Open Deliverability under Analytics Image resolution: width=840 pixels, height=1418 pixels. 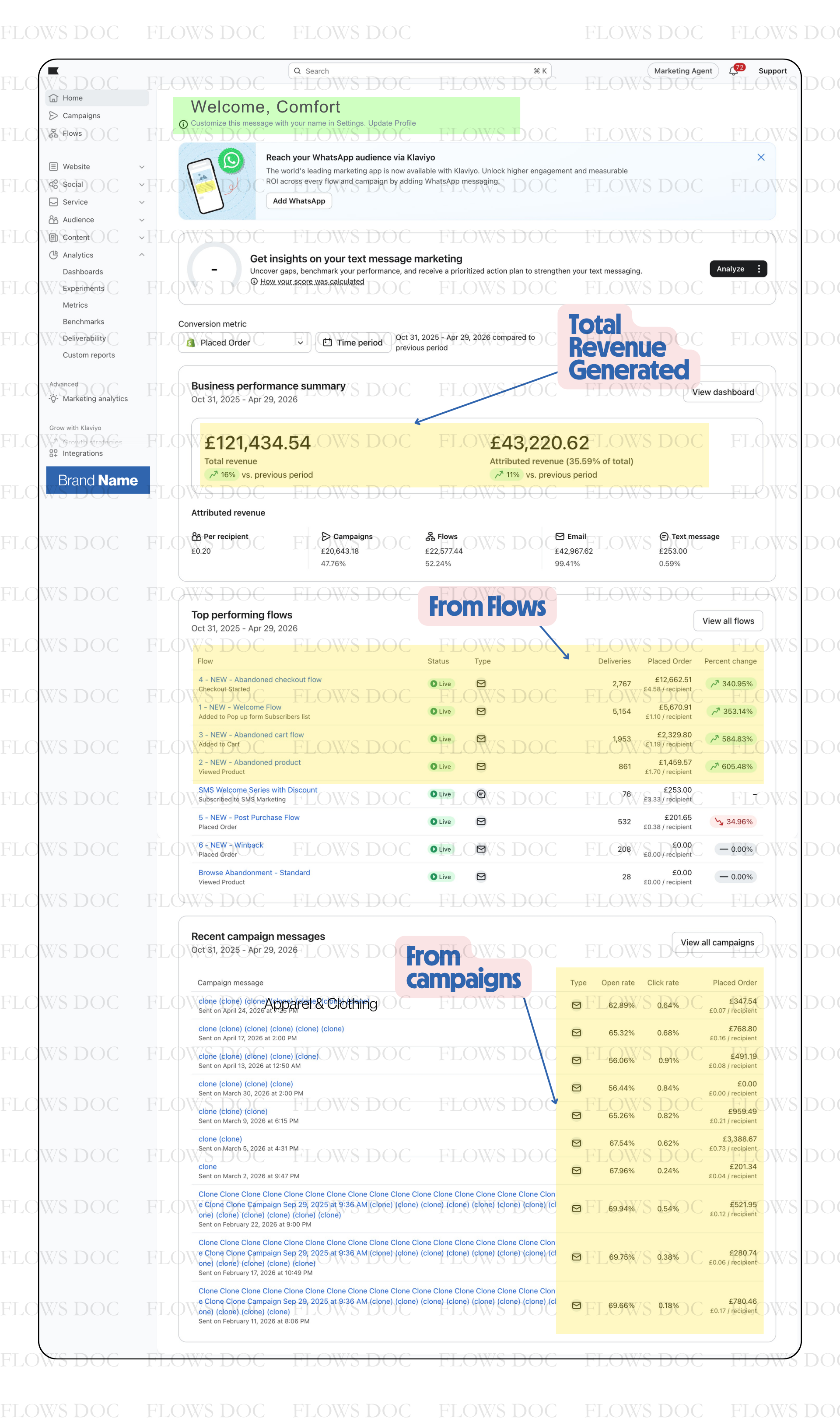pos(84,338)
